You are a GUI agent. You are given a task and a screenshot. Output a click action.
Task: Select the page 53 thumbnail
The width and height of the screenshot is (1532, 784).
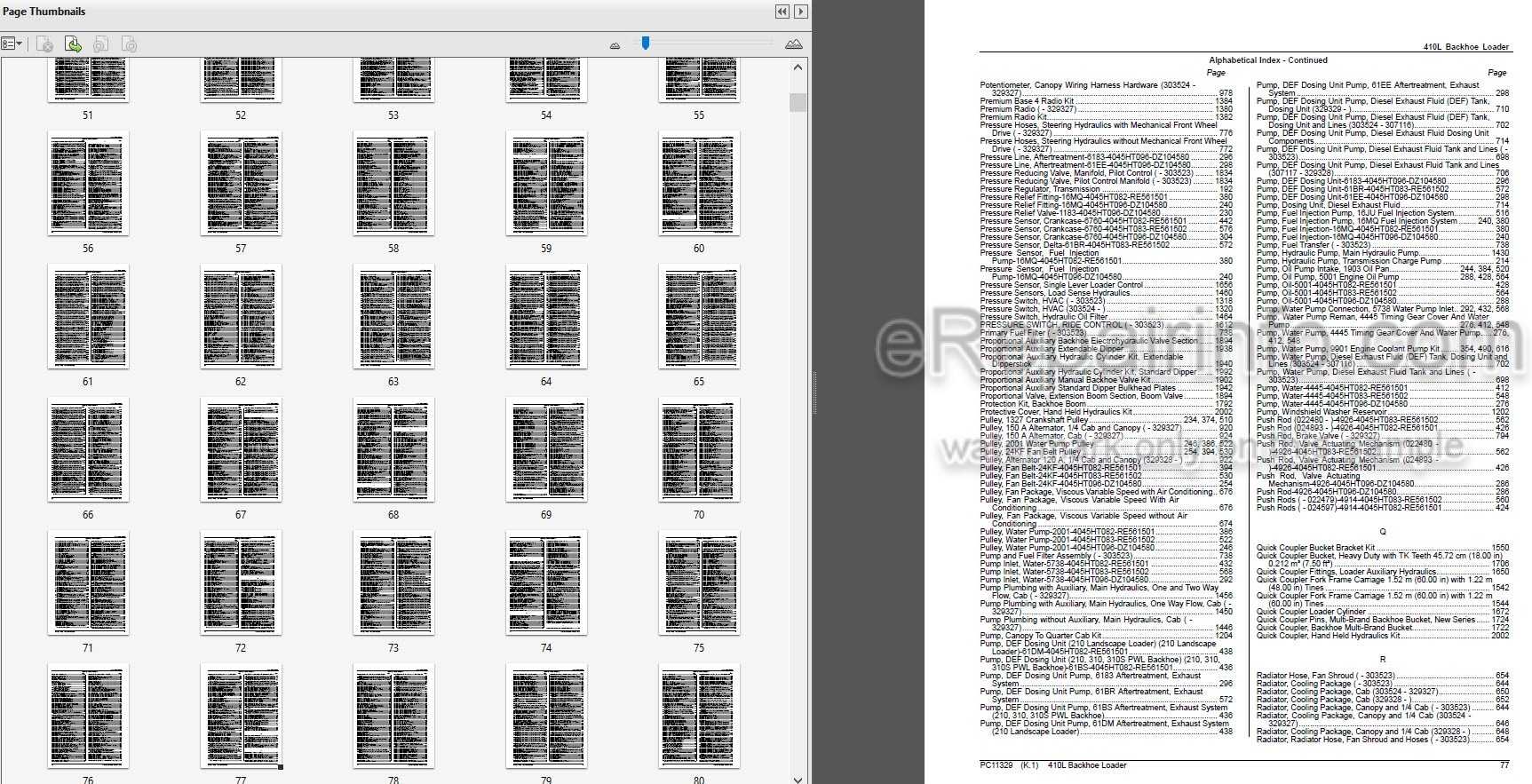[393, 79]
